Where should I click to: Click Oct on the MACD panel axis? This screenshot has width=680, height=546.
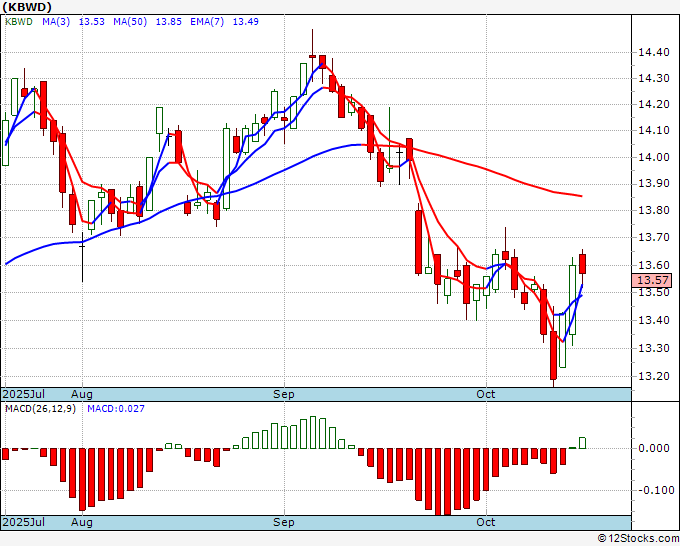click(x=485, y=522)
